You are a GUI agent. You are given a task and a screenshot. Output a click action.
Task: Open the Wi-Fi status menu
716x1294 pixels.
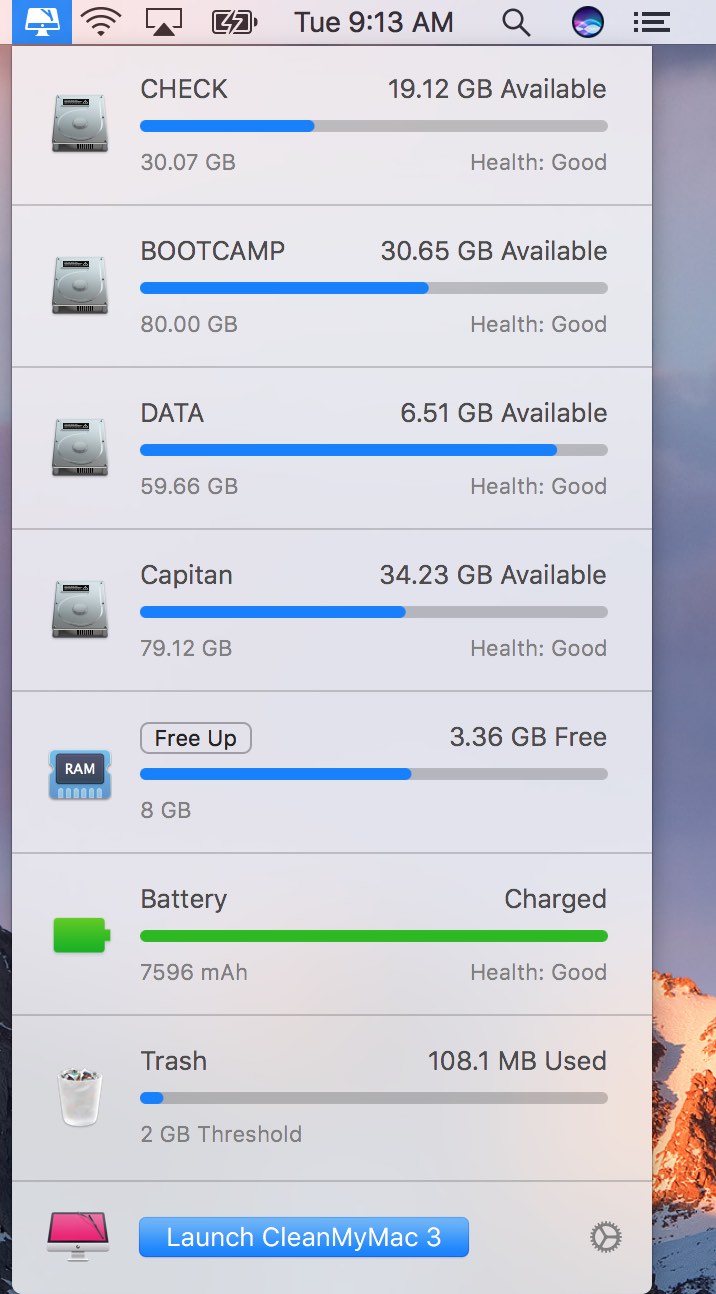pyautogui.click(x=101, y=22)
